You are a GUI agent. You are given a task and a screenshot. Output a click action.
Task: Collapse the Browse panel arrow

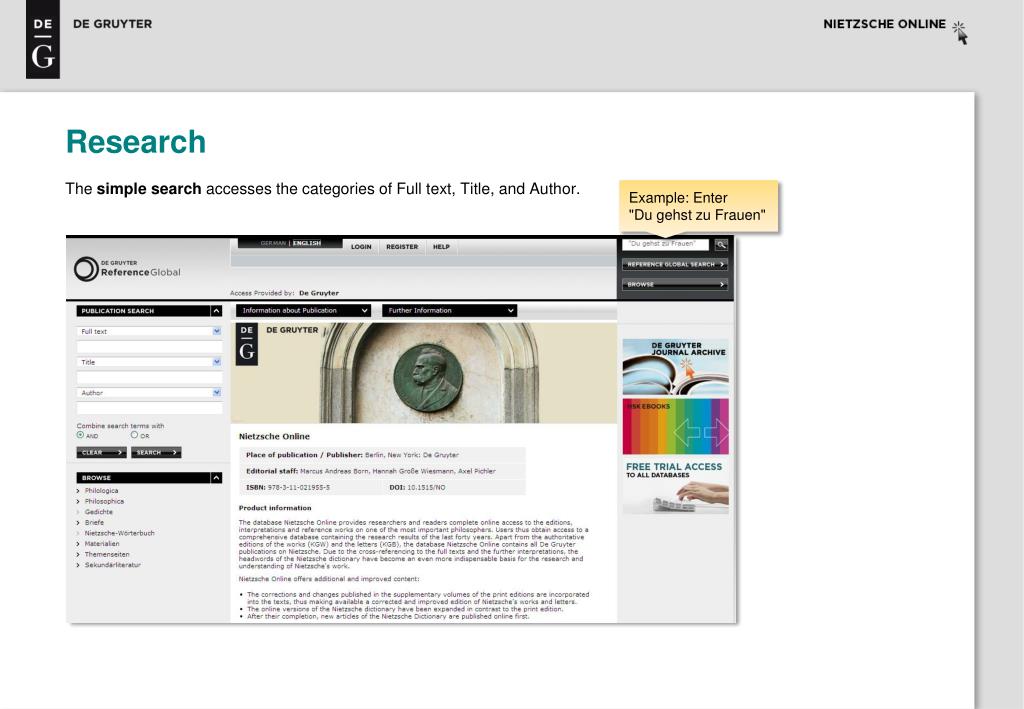pyautogui.click(x=216, y=478)
